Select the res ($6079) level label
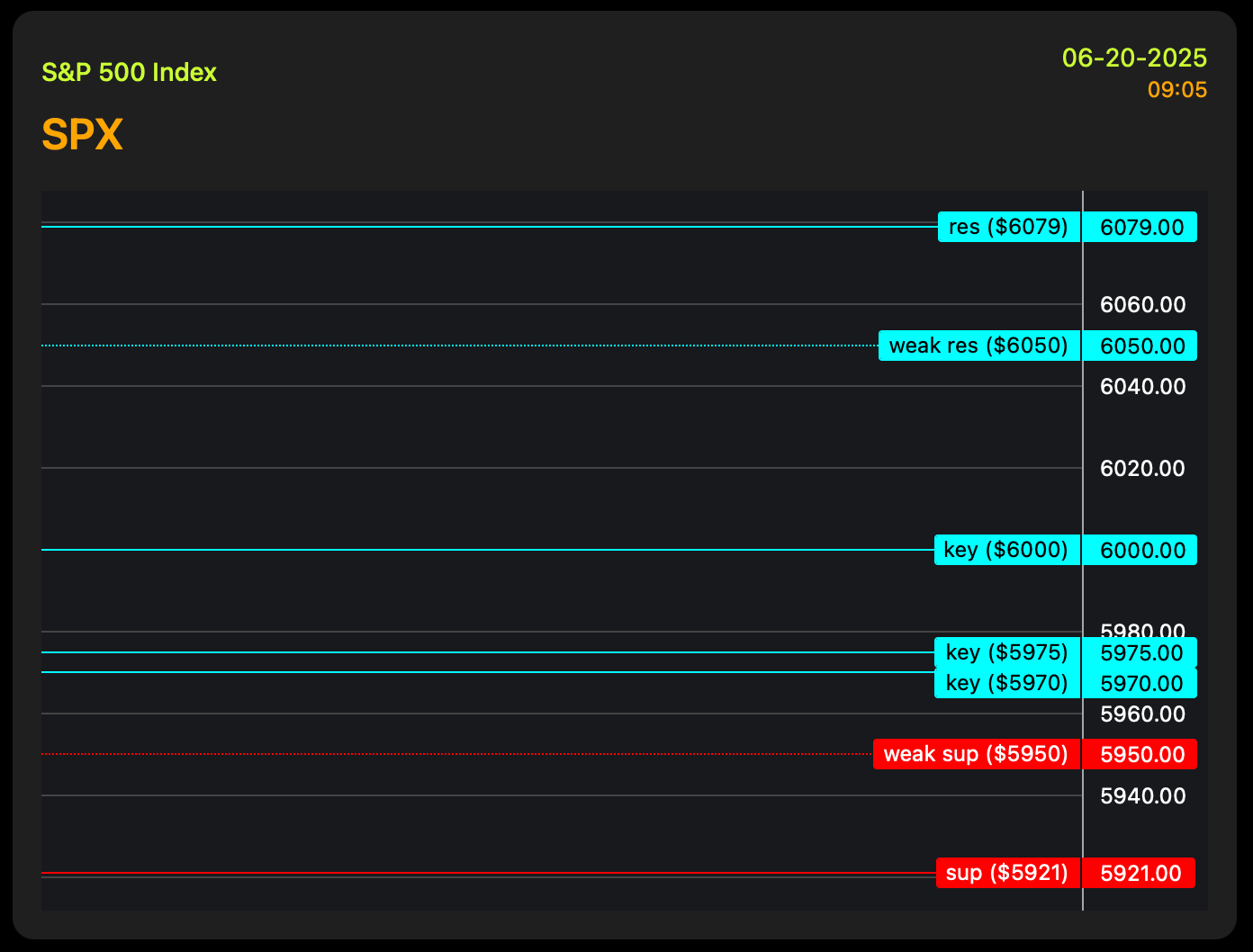1253x952 pixels. point(1008,227)
